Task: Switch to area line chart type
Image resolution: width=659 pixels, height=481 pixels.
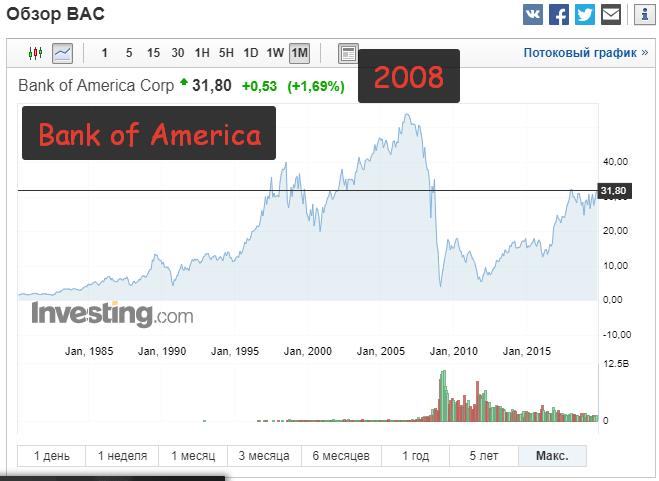Action: click(x=62, y=52)
